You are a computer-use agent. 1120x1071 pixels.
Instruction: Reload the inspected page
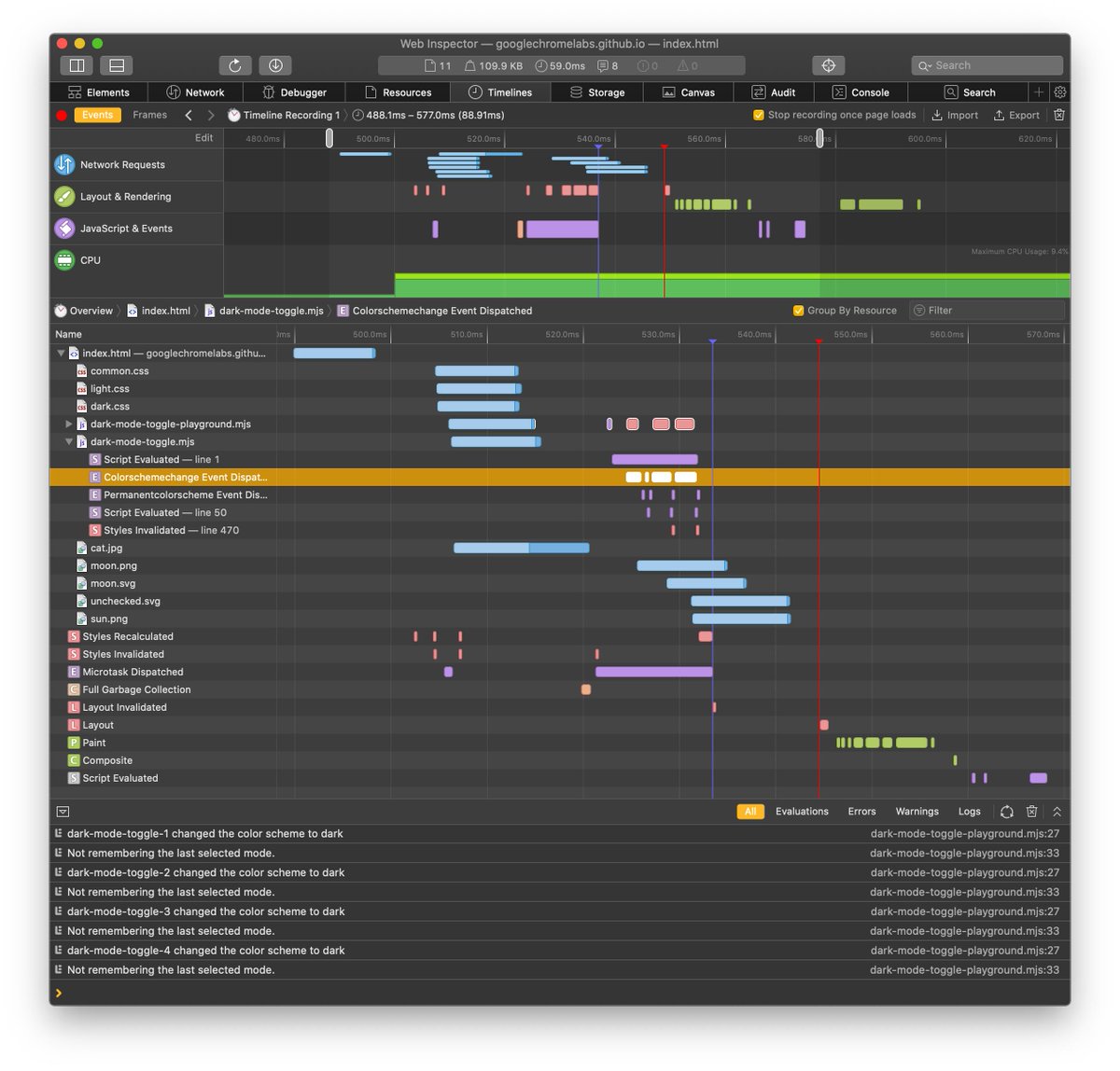click(x=235, y=65)
